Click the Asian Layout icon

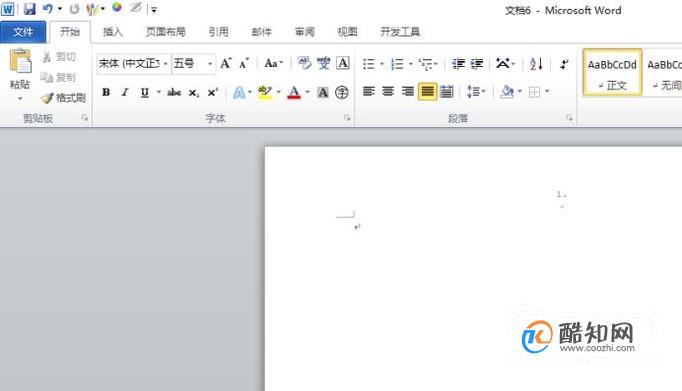pos(503,64)
